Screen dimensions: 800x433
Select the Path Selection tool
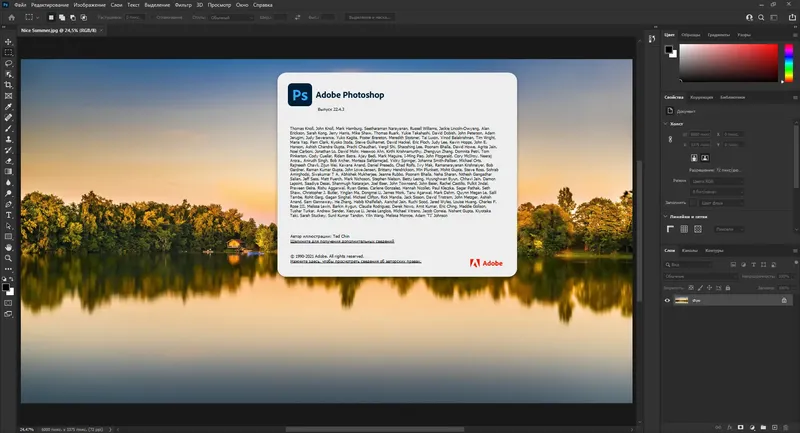(8, 226)
